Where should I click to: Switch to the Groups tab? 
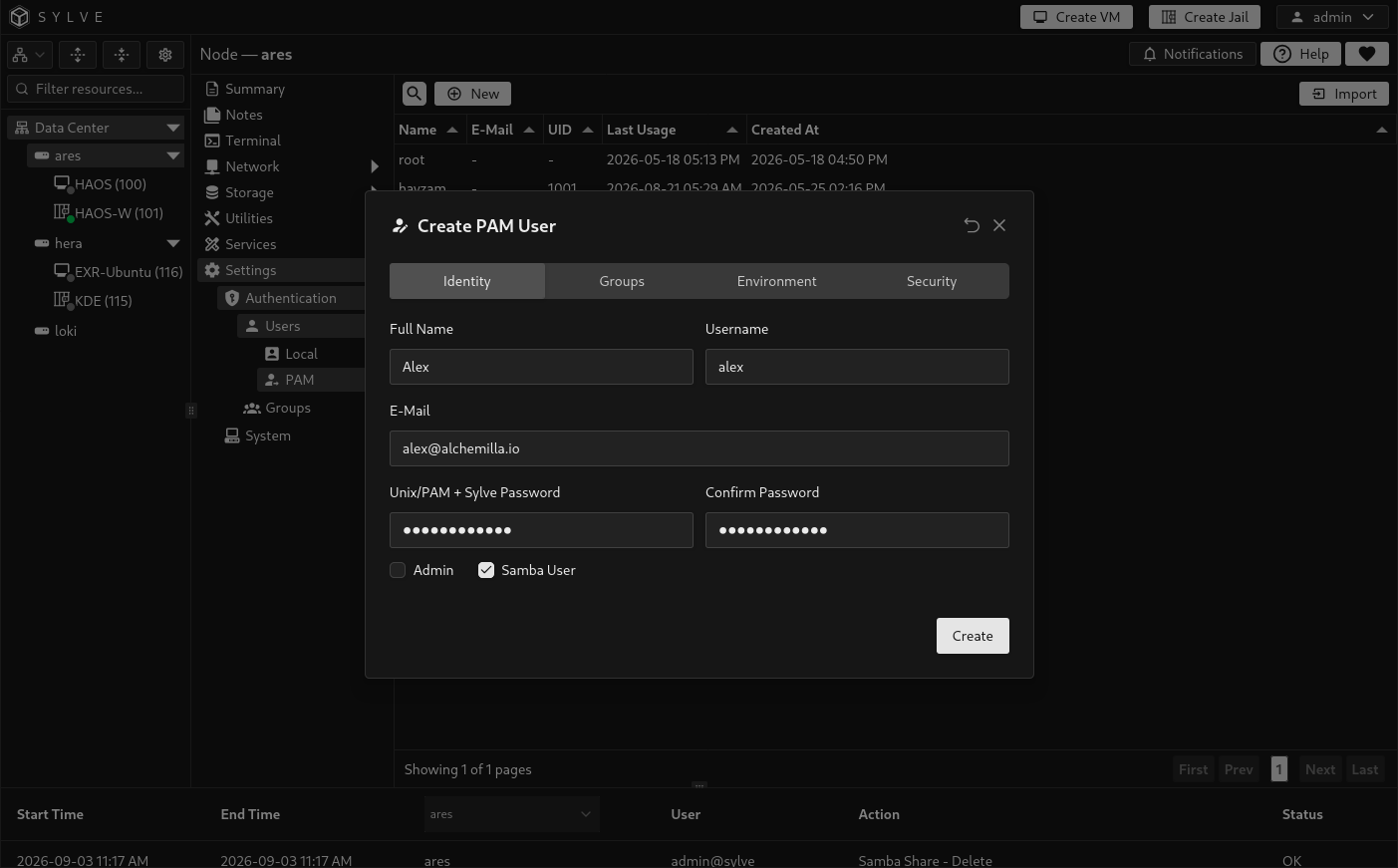coord(622,281)
